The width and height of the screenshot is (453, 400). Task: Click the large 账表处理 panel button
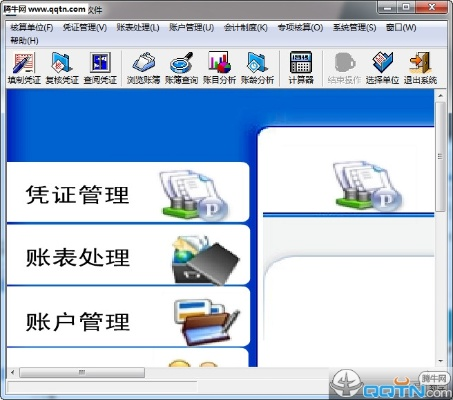pos(128,255)
